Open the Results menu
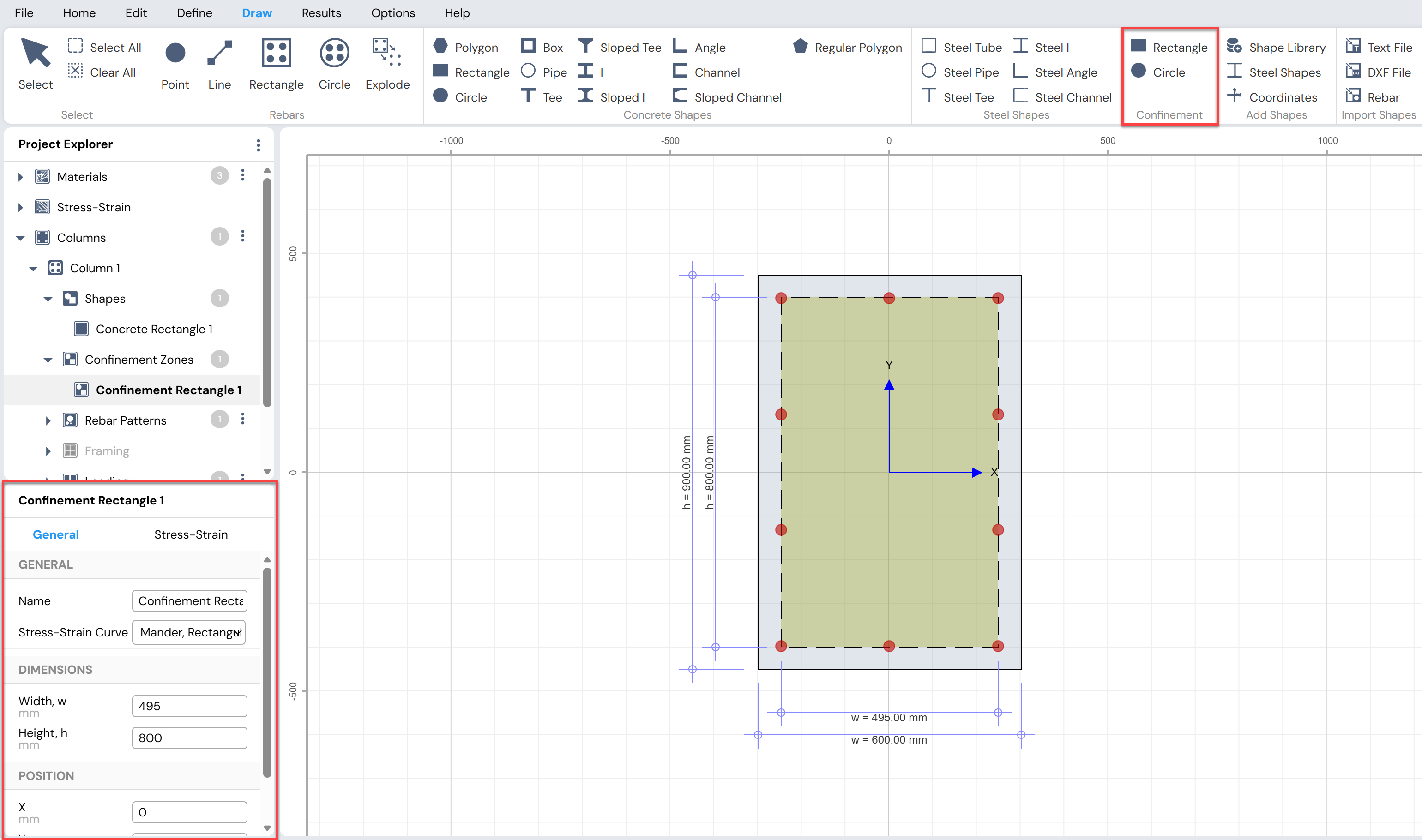The height and width of the screenshot is (840, 1422). pyautogui.click(x=321, y=12)
